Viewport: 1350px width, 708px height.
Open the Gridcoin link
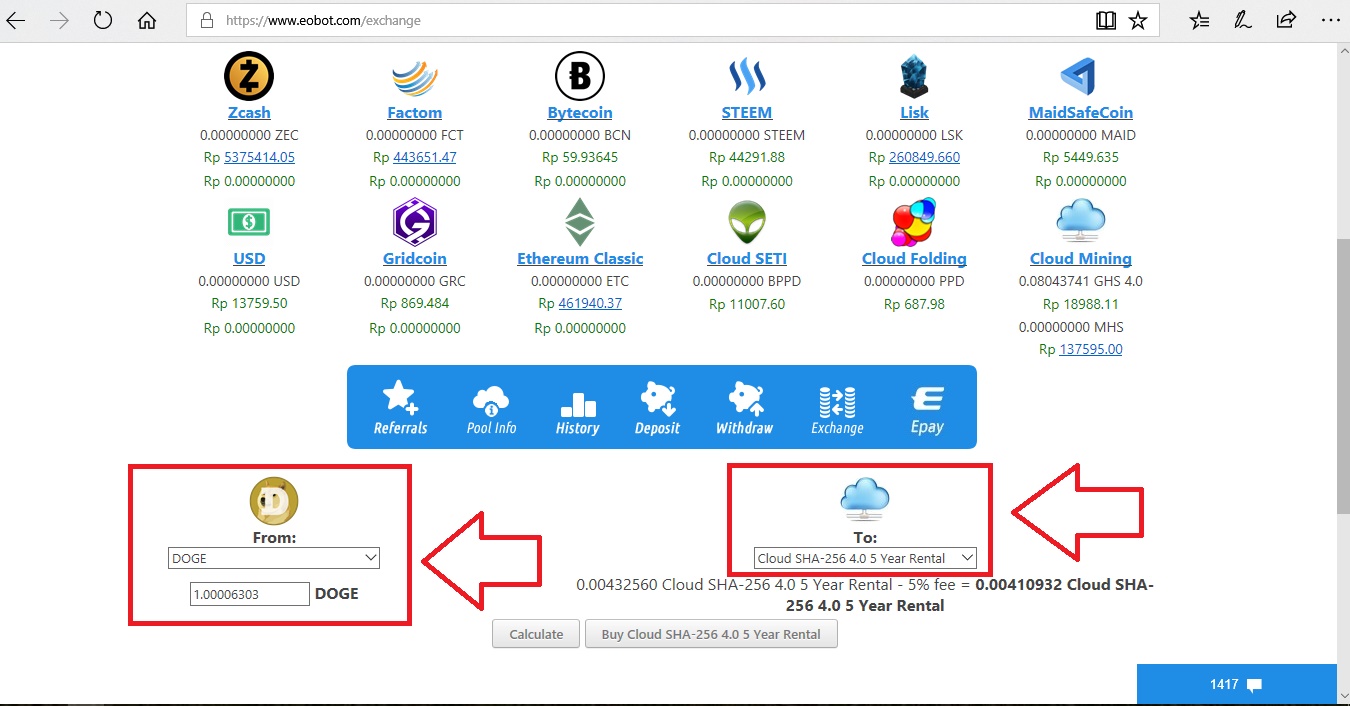point(415,259)
